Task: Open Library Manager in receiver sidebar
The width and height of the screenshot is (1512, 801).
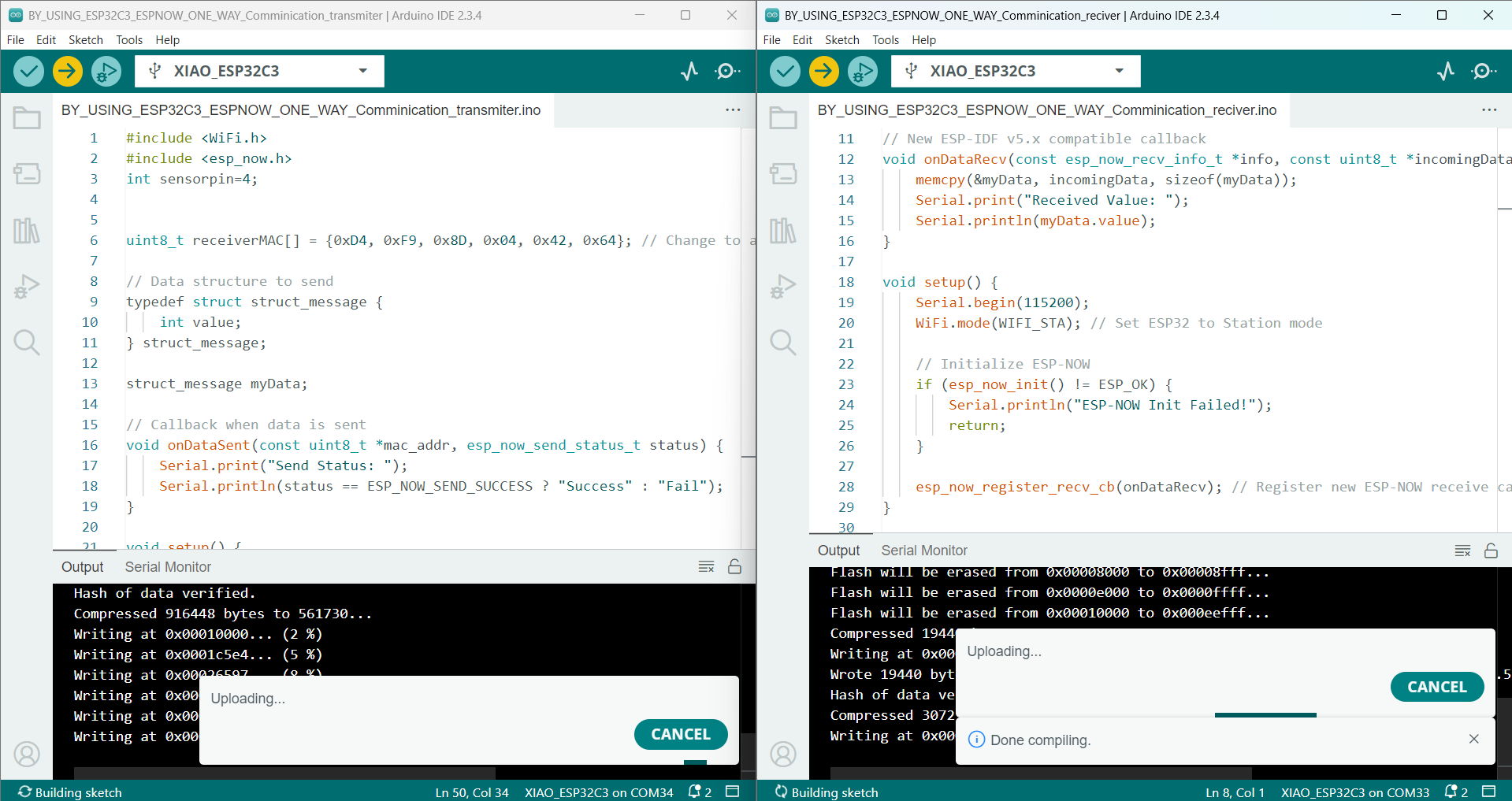Action: [783, 231]
